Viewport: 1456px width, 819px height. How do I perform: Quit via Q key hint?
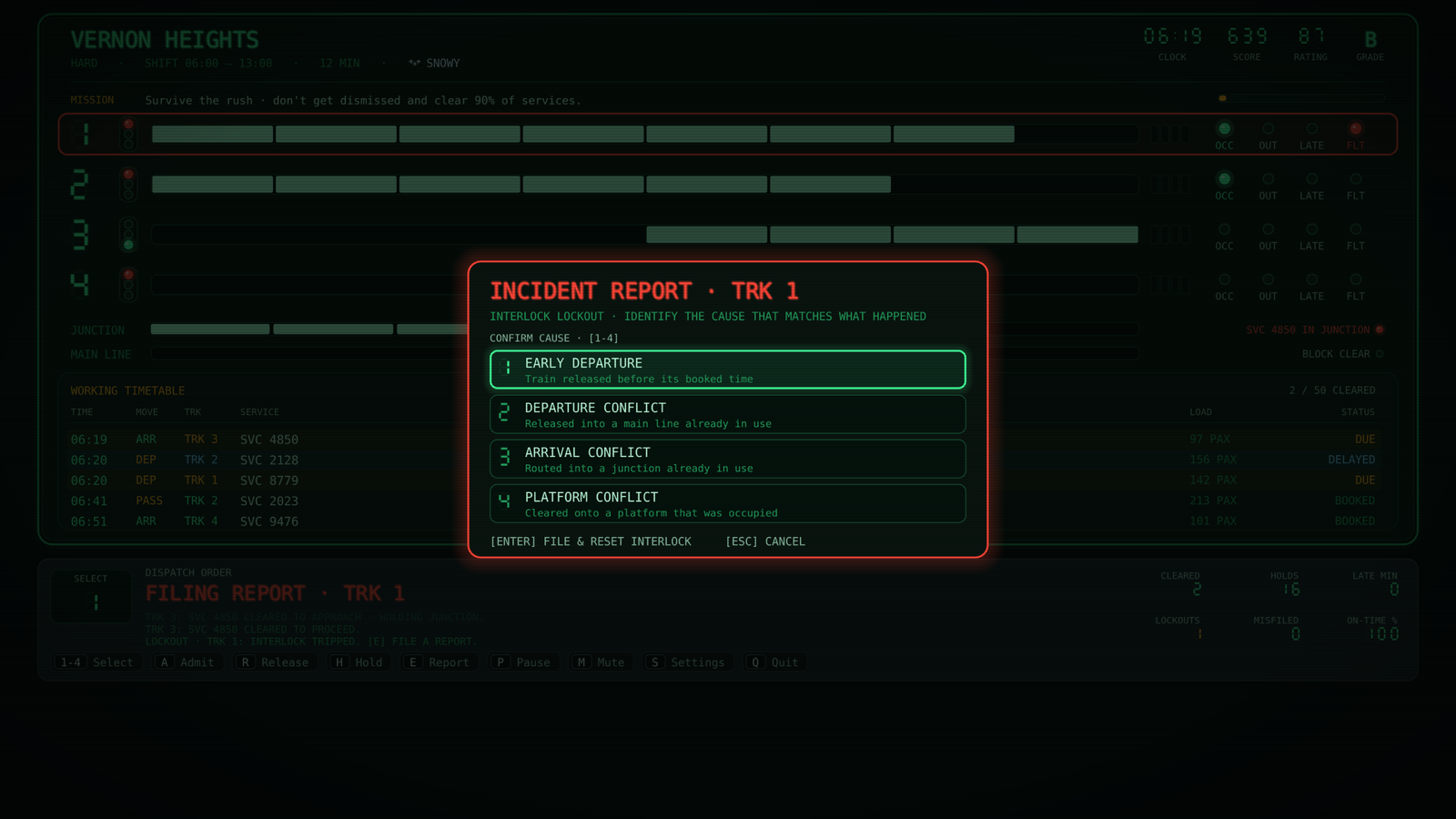[772, 662]
